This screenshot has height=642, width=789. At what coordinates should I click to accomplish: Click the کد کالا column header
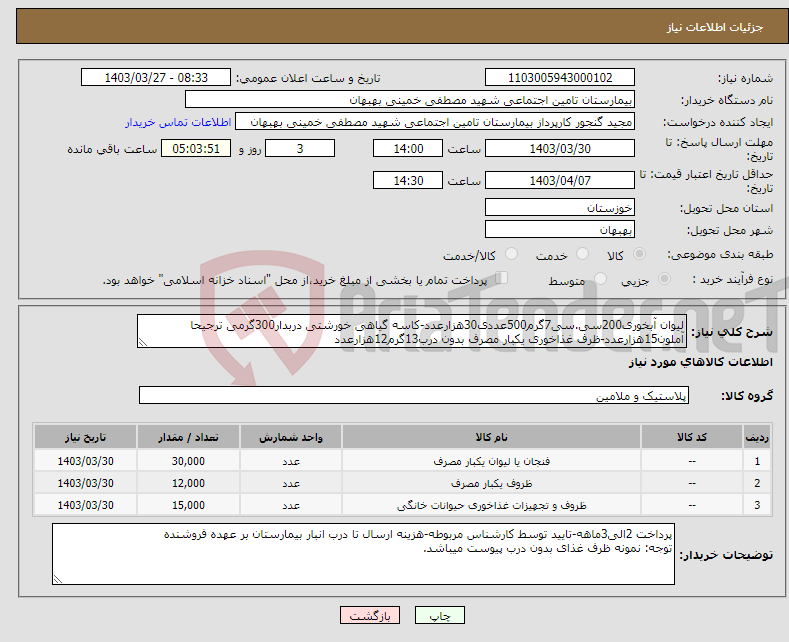click(692, 437)
